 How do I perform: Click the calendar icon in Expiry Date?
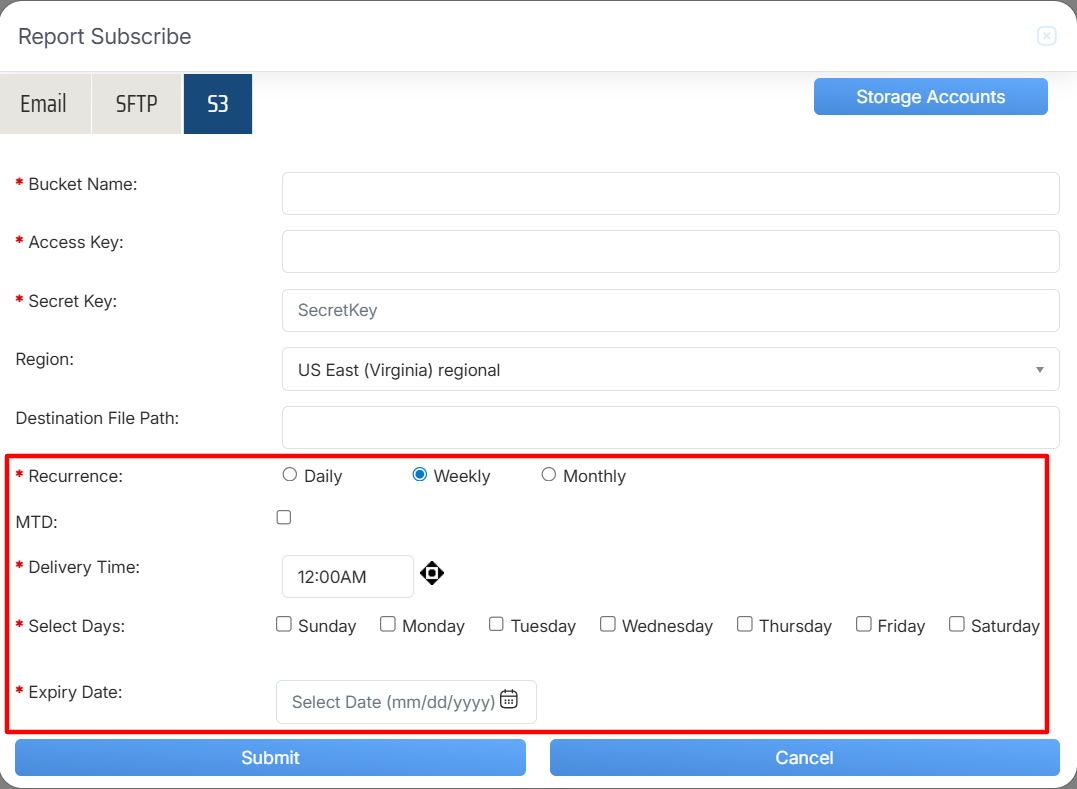(x=509, y=699)
